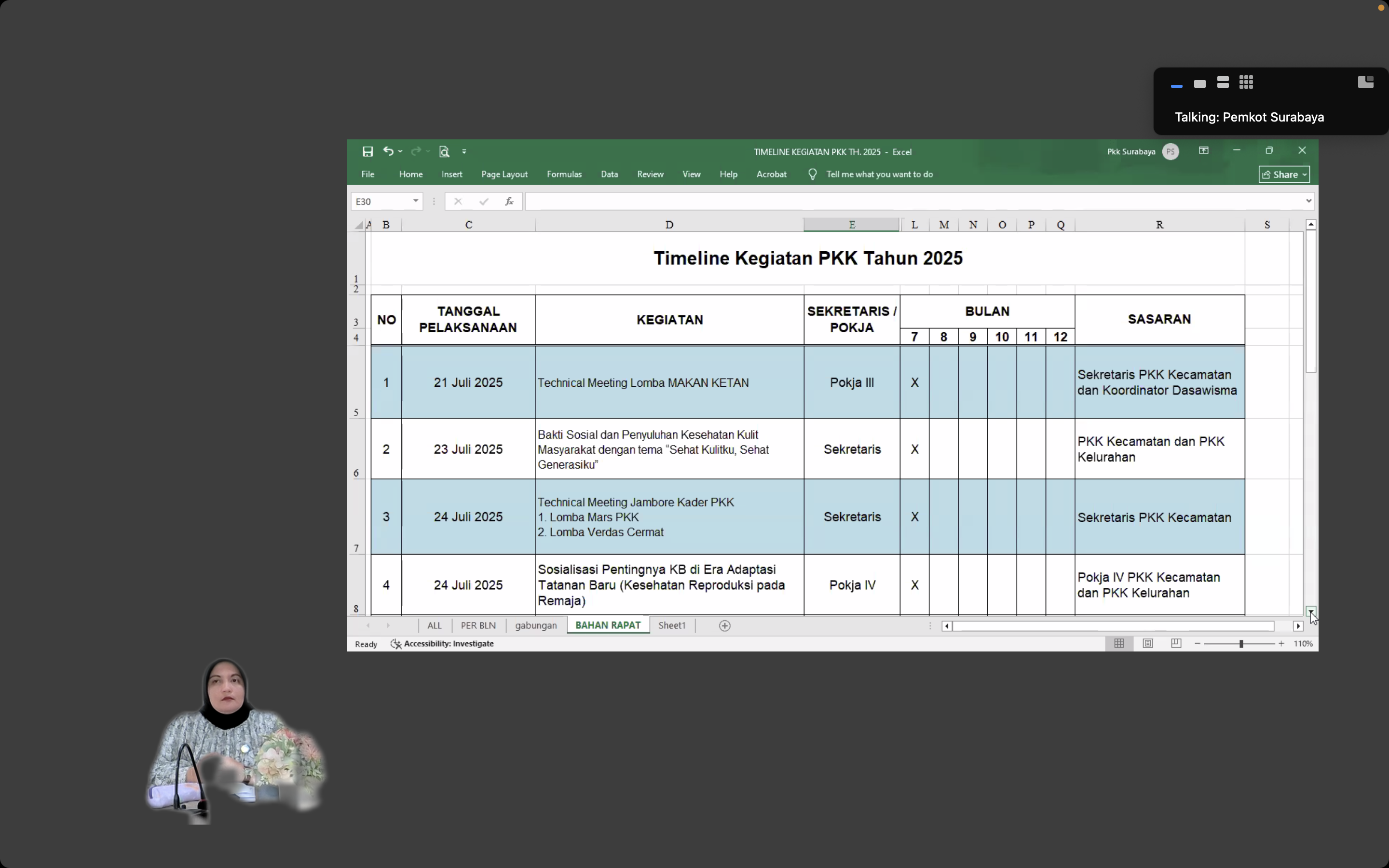Select column C header
This screenshot has width=1389, height=868.
point(468,225)
